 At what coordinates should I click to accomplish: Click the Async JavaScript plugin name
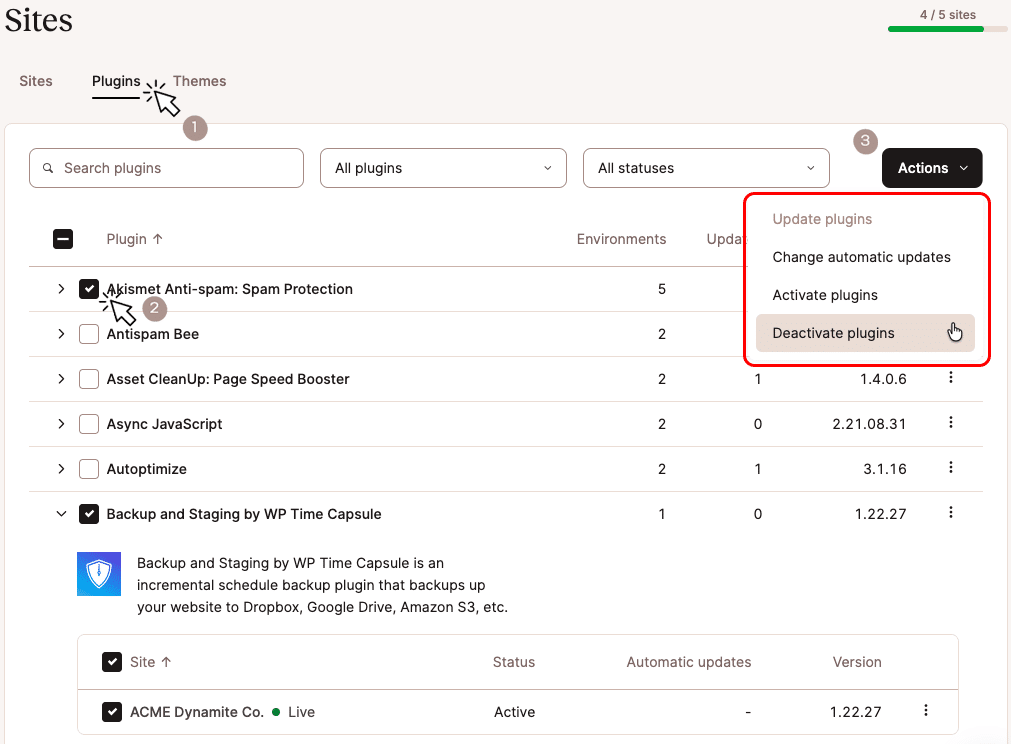tap(164, 424)
